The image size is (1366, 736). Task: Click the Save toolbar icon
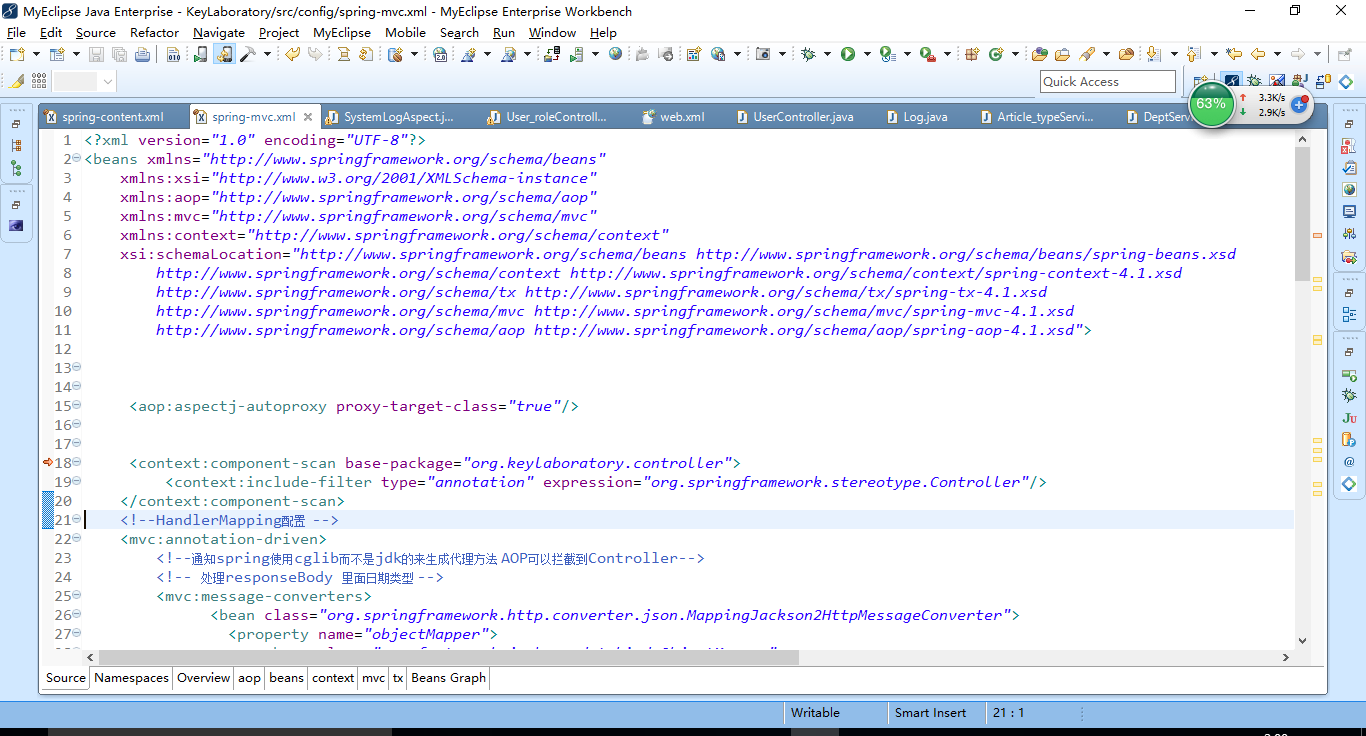click(96, 54)
